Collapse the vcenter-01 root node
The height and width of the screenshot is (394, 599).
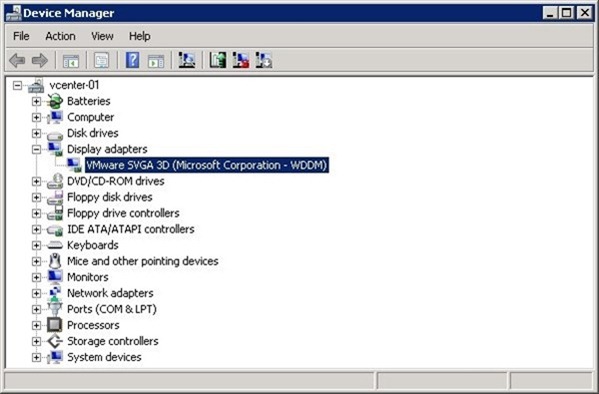[18, 85]
